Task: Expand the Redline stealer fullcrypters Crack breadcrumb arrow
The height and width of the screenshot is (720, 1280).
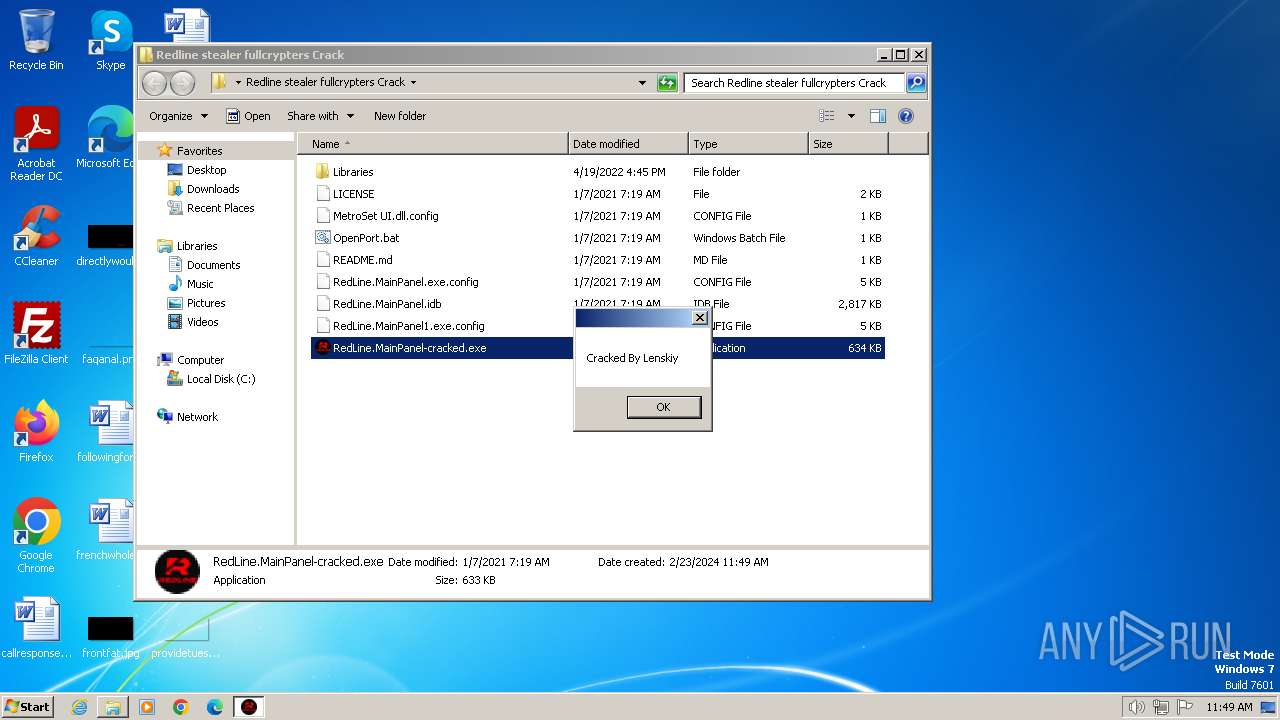Action: tap(413, 83)
